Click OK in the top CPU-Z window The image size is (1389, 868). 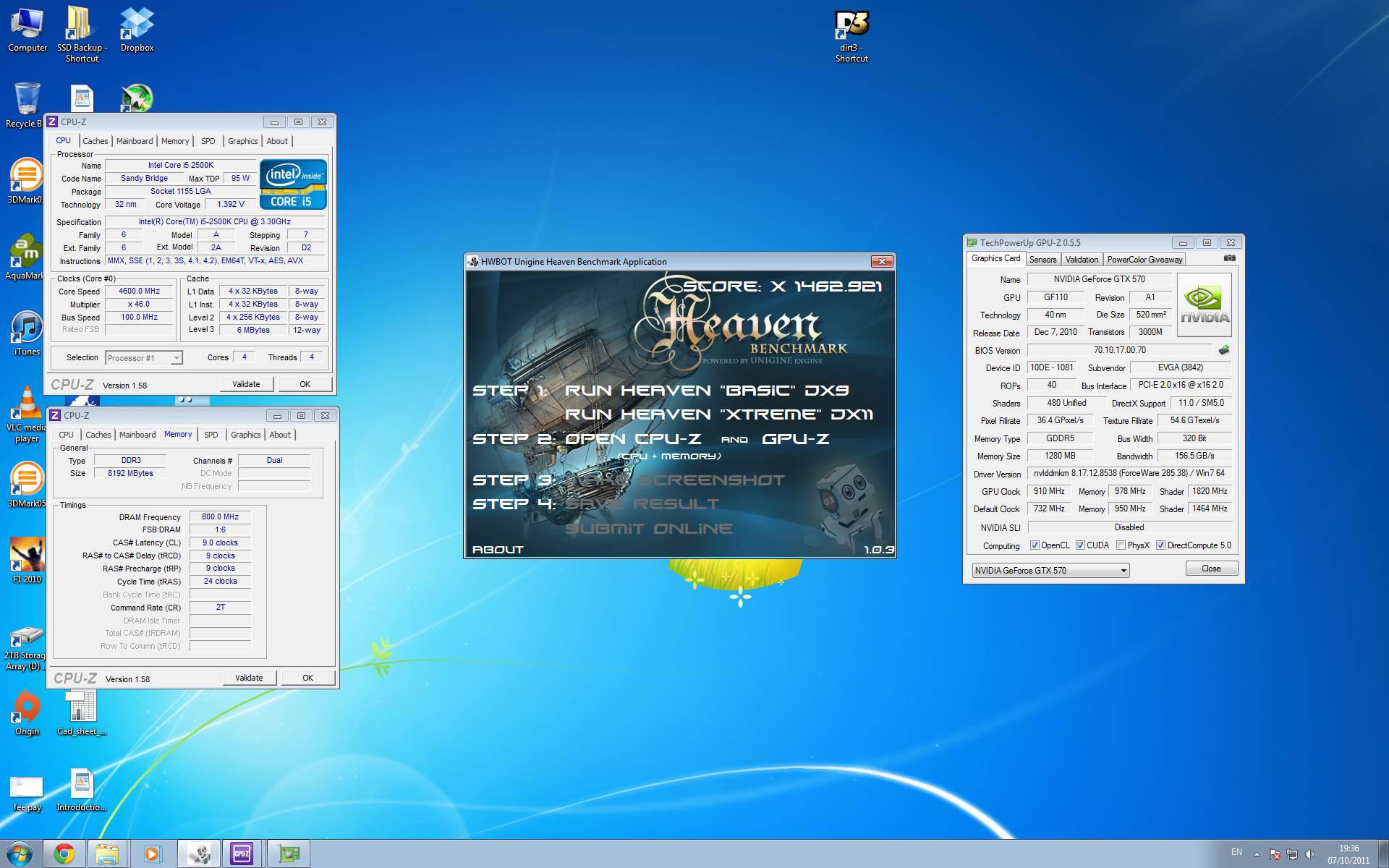coord(305,384)
